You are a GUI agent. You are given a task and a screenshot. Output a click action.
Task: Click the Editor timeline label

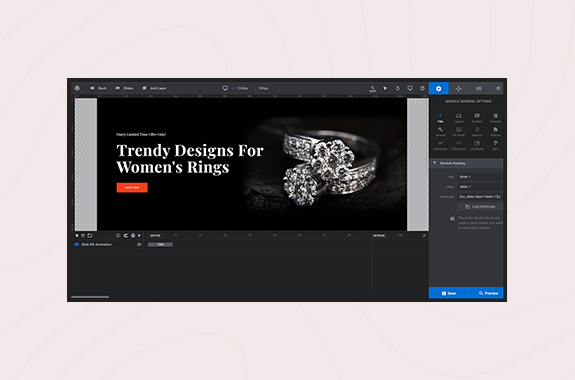click(x=155, y=235)
